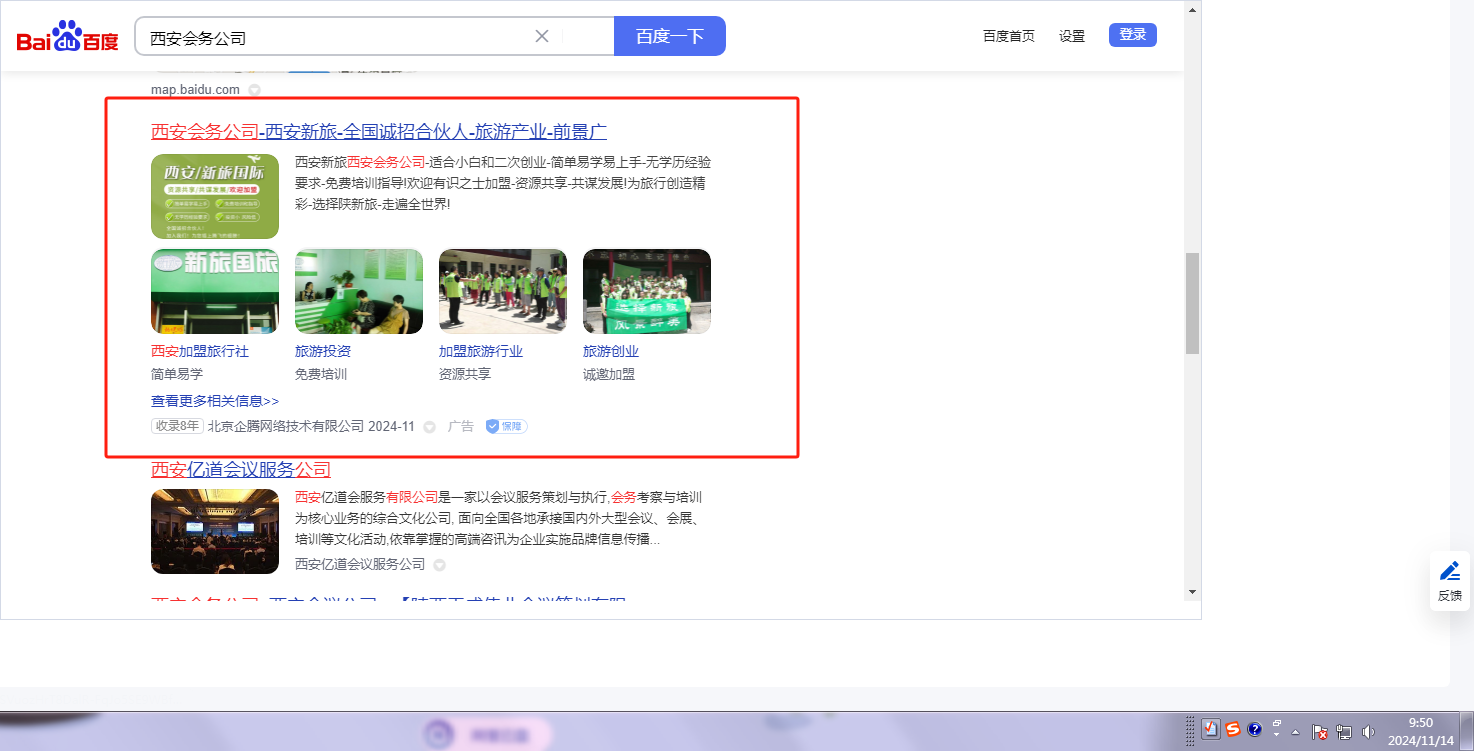This screenshot has height=751, width=1474.
Task: Click the 北京企腾网络技术有限公司 source text
Action: (x=286, y=426)
